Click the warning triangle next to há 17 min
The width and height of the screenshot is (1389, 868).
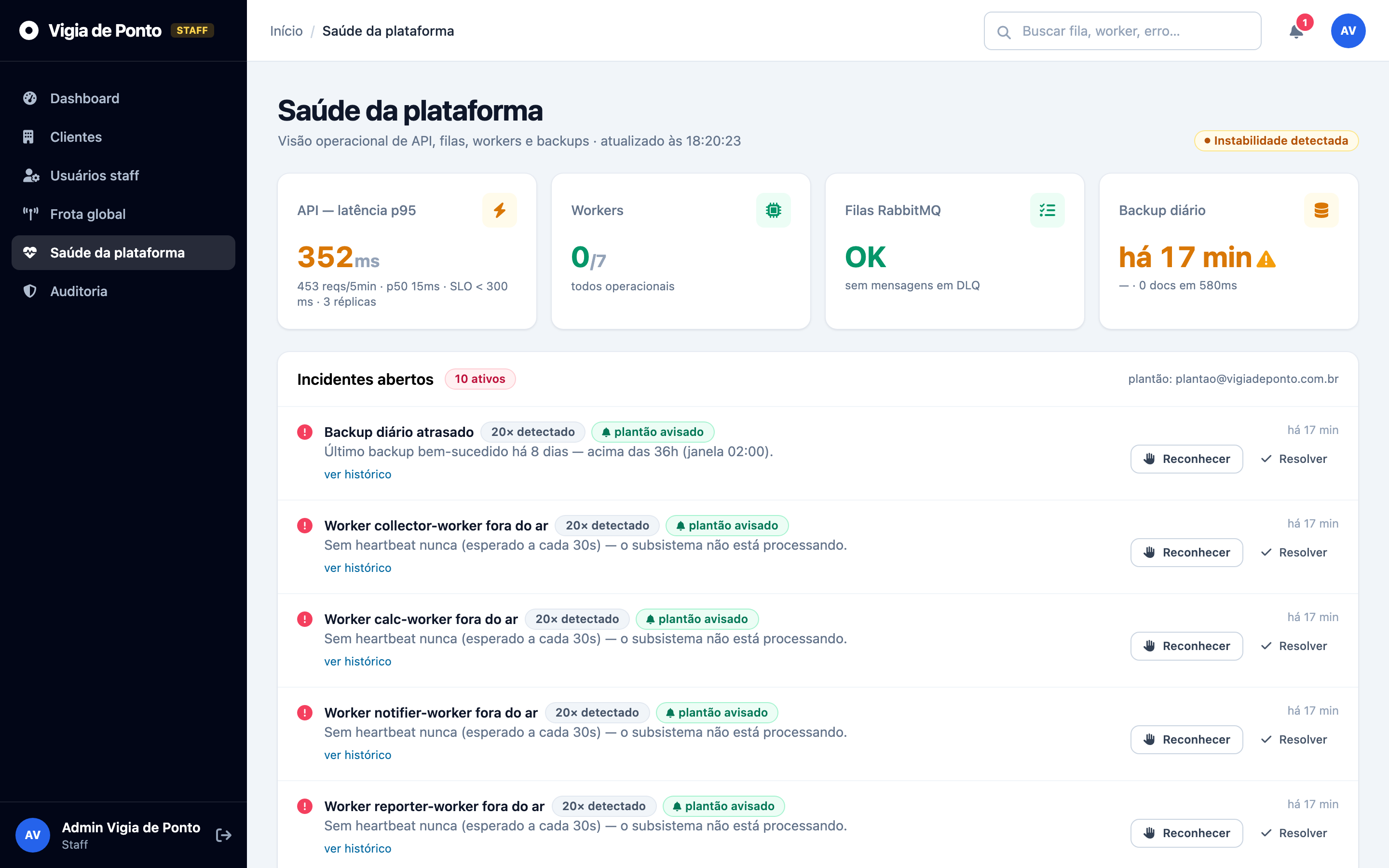tap(1266, 259)
